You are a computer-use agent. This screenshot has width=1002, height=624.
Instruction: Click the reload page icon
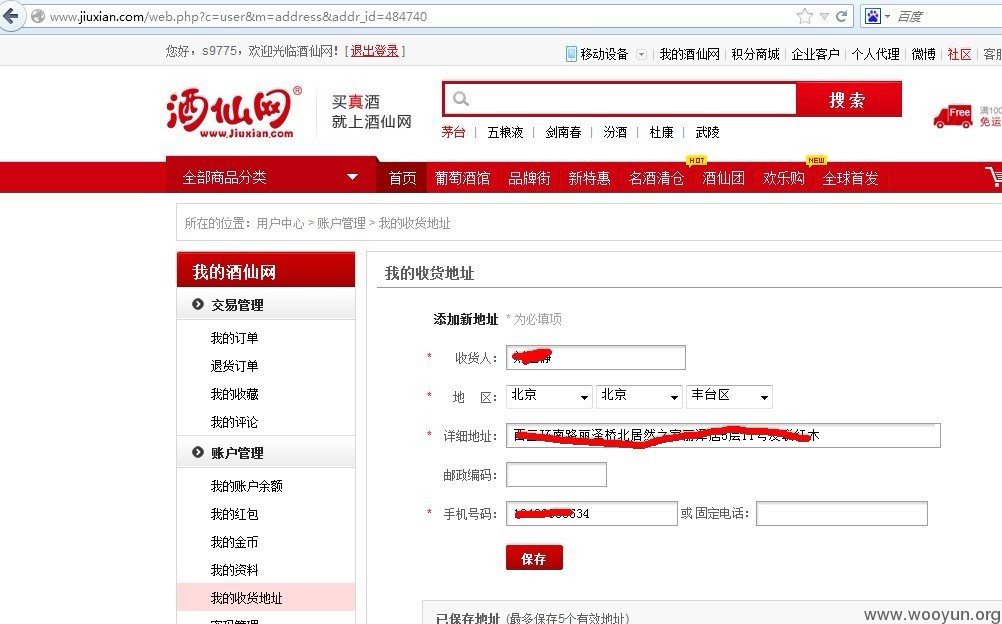(842, 16)
